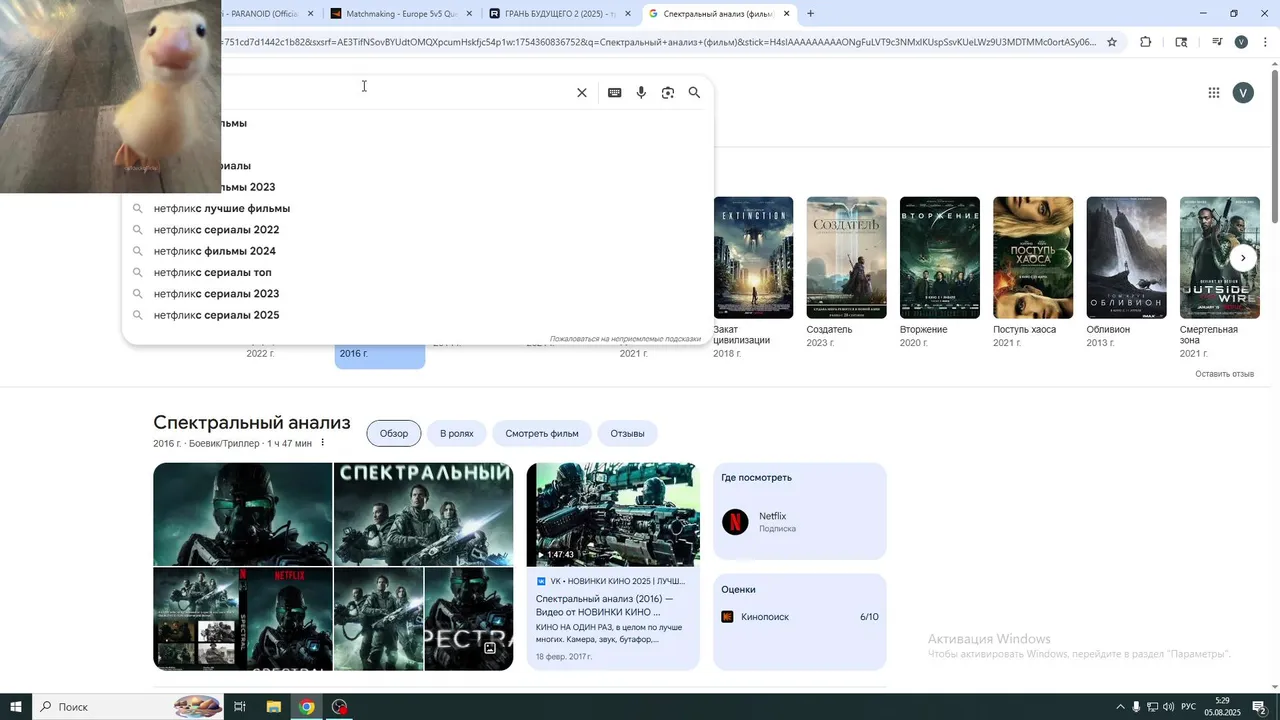This screenshot has width=1280, height=720.
Task: Open the Google account avatar on the page
Action: [1243, 93]
